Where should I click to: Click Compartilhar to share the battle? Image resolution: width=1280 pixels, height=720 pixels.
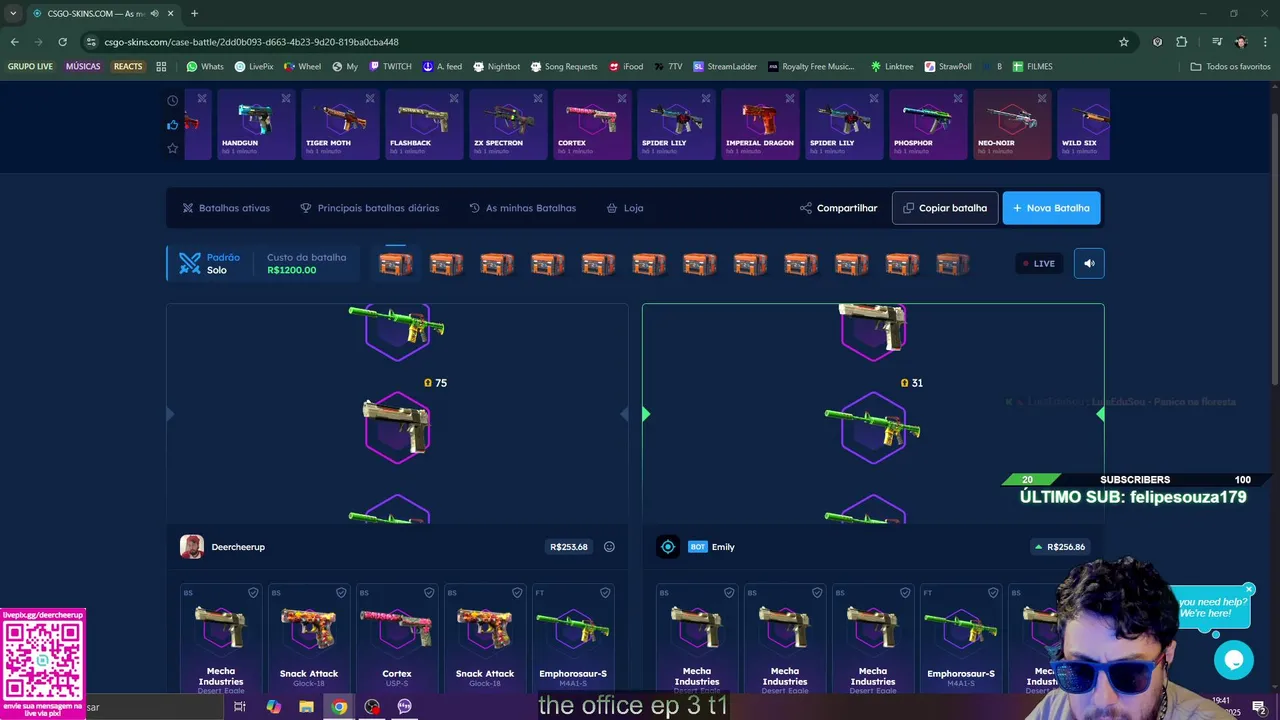pyautogui.click(x=838, y=208)
